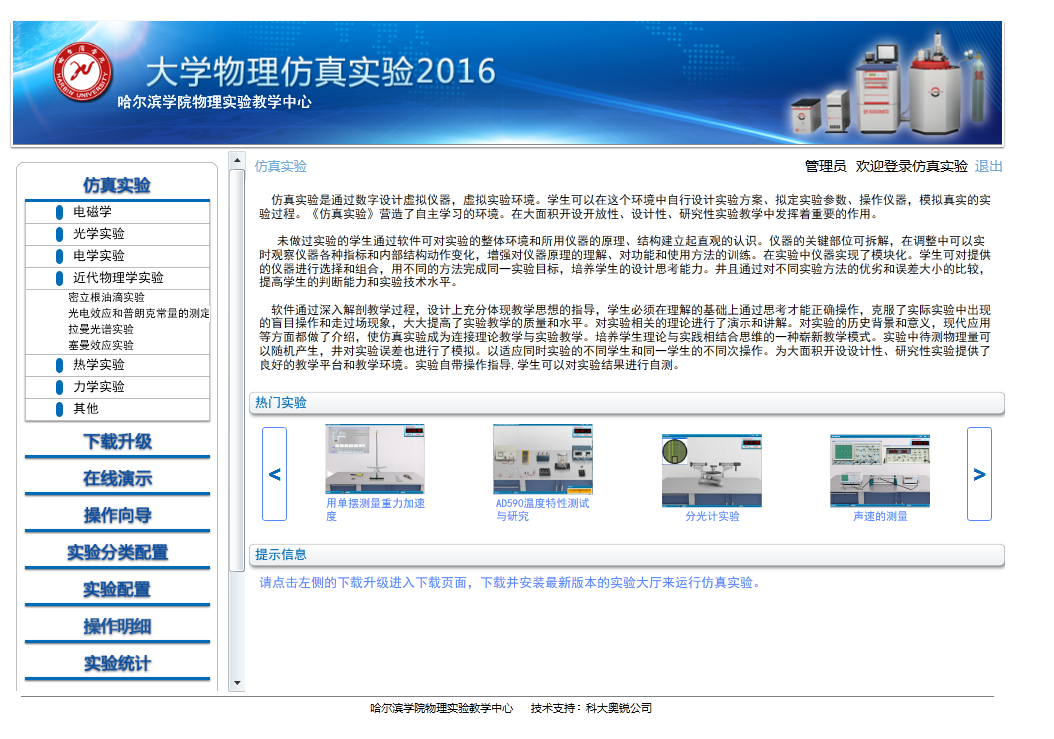Show next hot experiments with the > arrow
Screen dimensions: 1054x739
click(979, 474)
